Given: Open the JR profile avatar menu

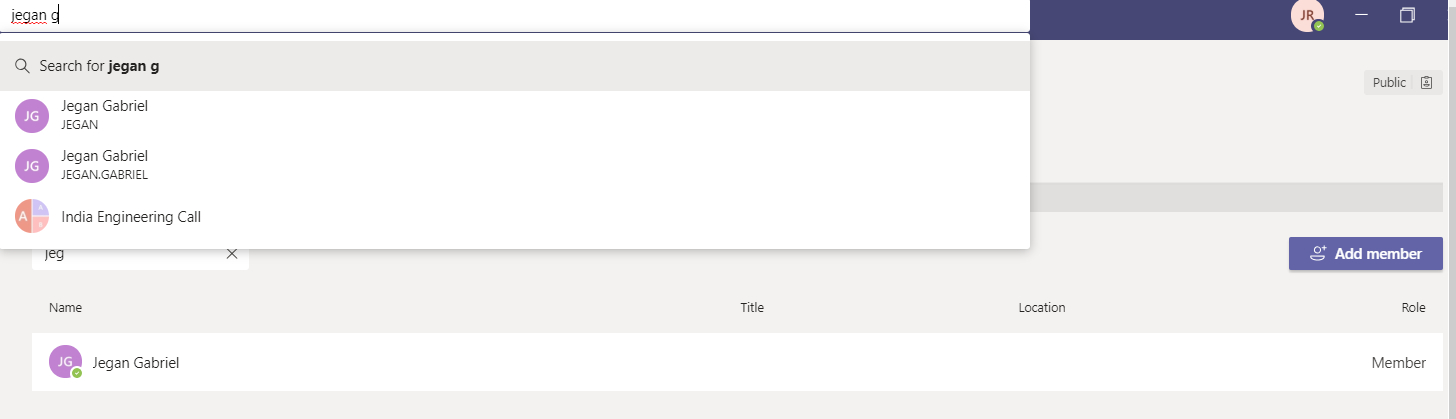Looking at the screenshot, I should (1308, 15).
